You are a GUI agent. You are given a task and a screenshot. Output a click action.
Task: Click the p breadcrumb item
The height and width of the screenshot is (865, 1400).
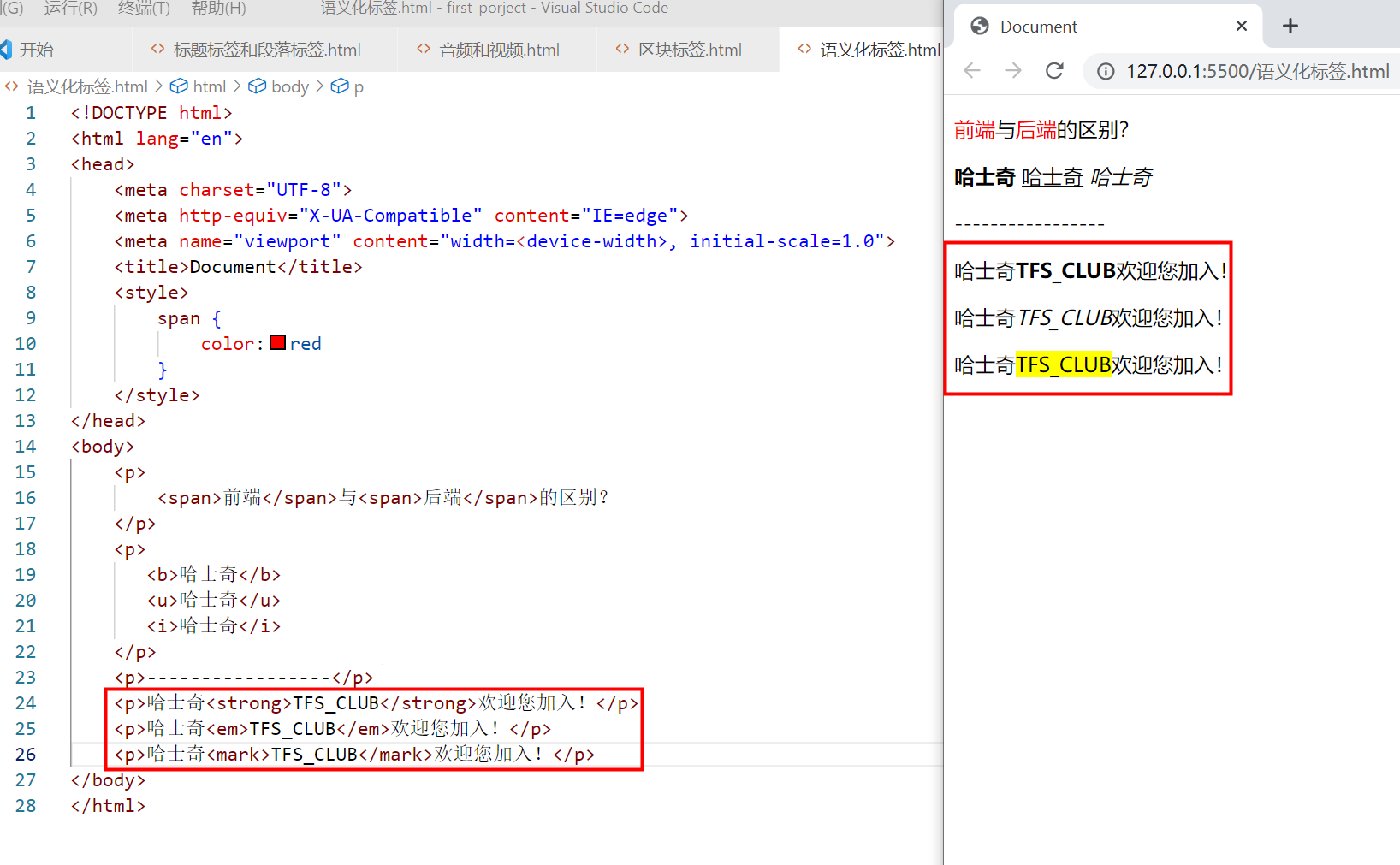[x=359, y=87]
